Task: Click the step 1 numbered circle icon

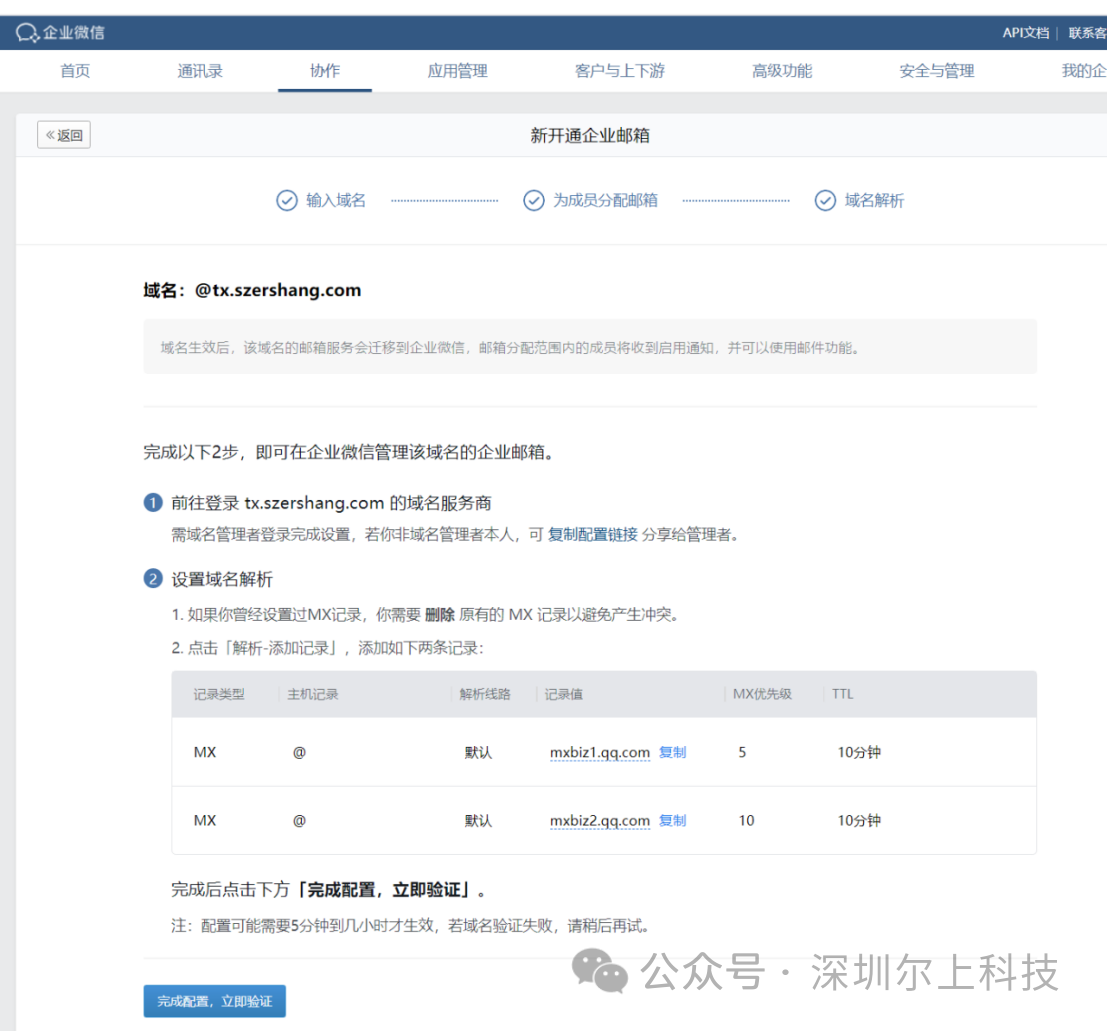Action: 153,503
